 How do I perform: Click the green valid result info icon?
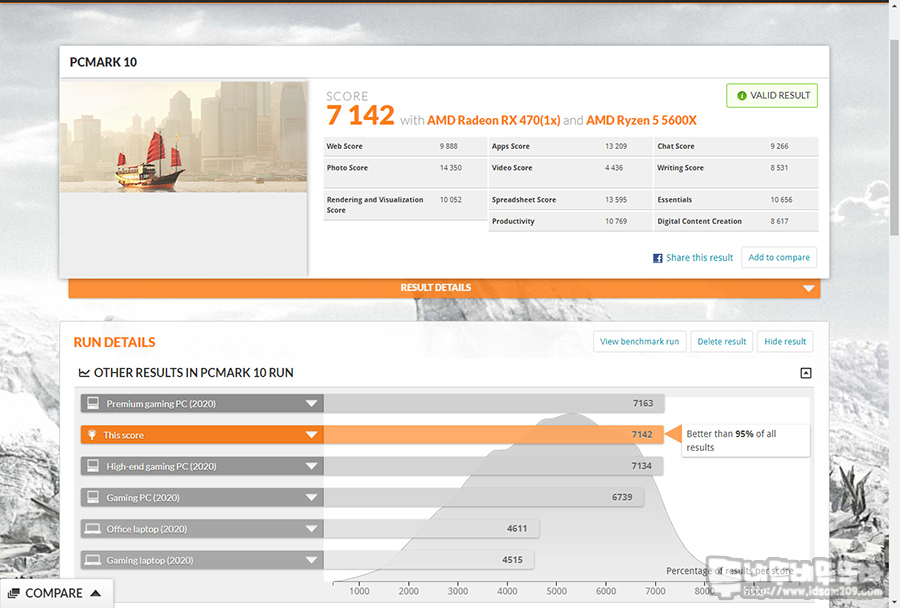click(x=742, y=96)
